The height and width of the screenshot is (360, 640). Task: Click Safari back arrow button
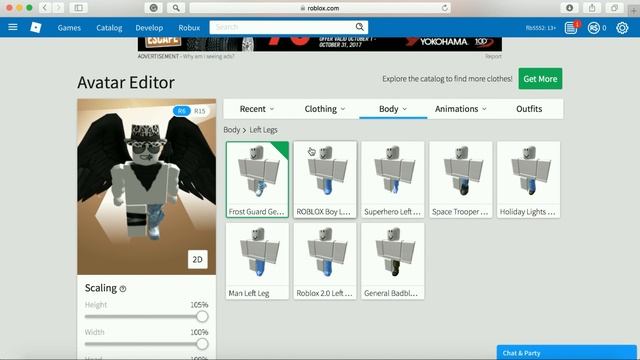[45, 8]
